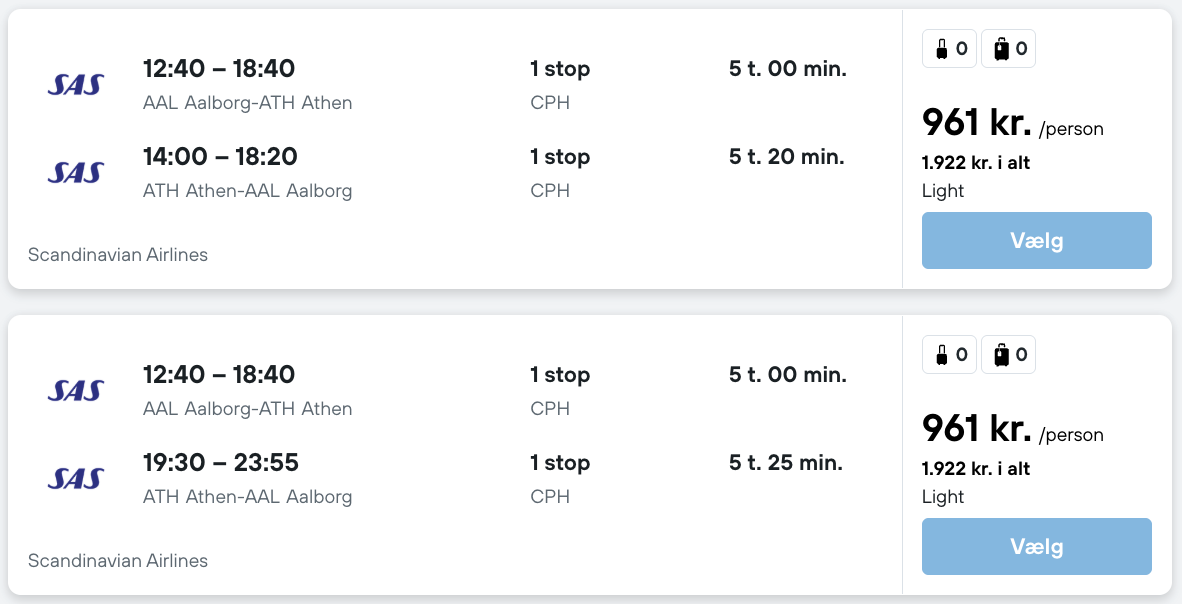
Task: Click the SAS logo for the first card's outbound flight
Action: point(75,84)
